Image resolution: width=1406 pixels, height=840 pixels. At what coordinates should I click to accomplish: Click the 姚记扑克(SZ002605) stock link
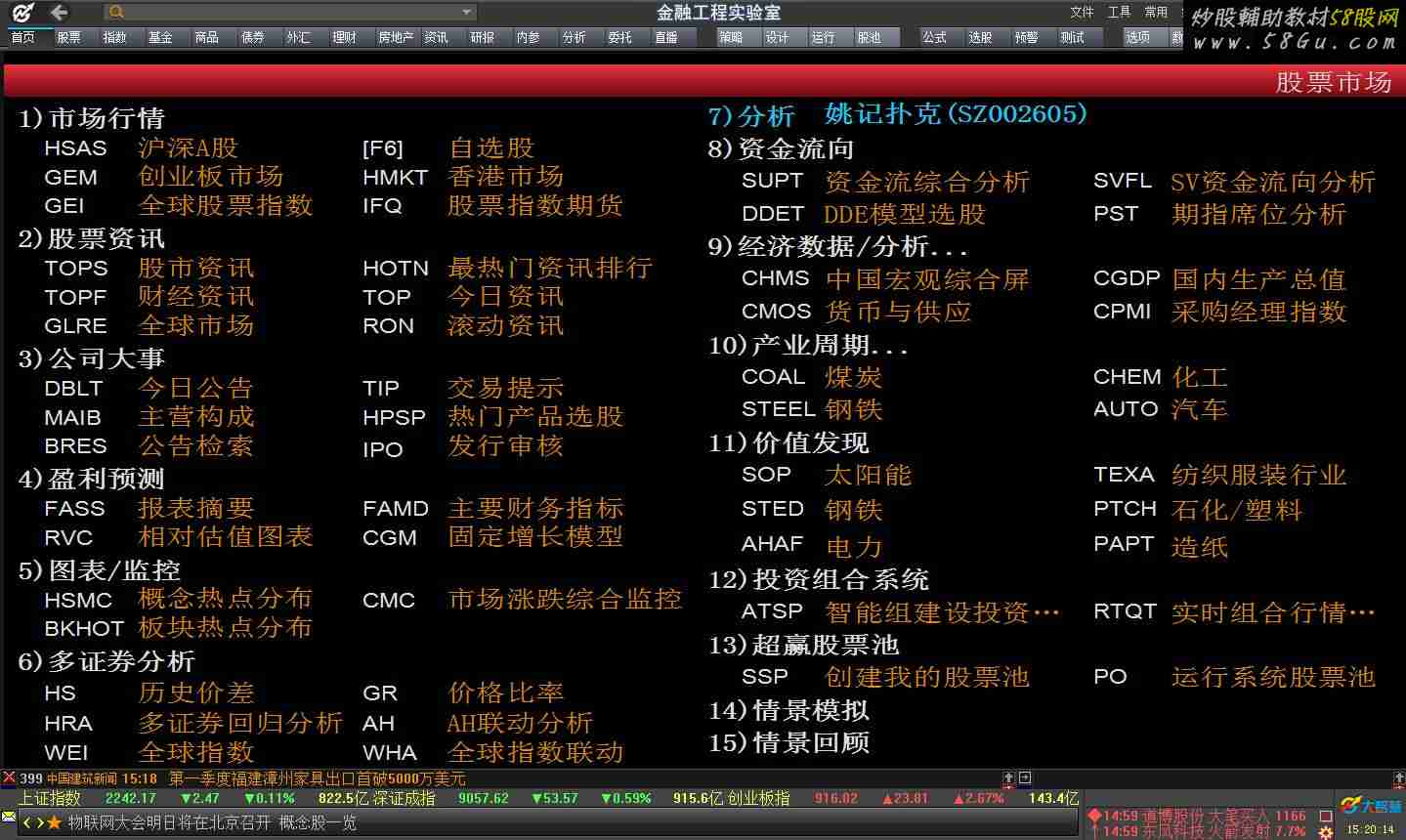(x=956, y=114)
